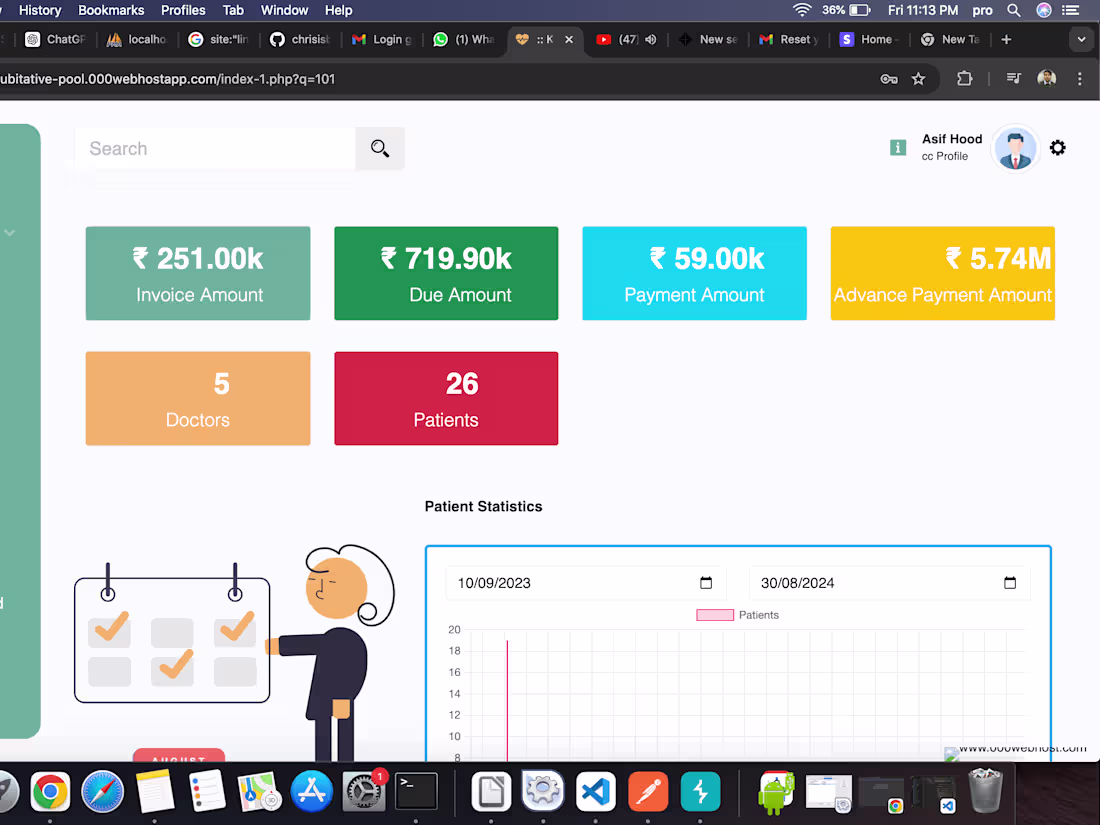Viewport: 1100px width, 825px height.
Task: Open the side panel icon next to the avatar
Action: [x=1013, y=77]
